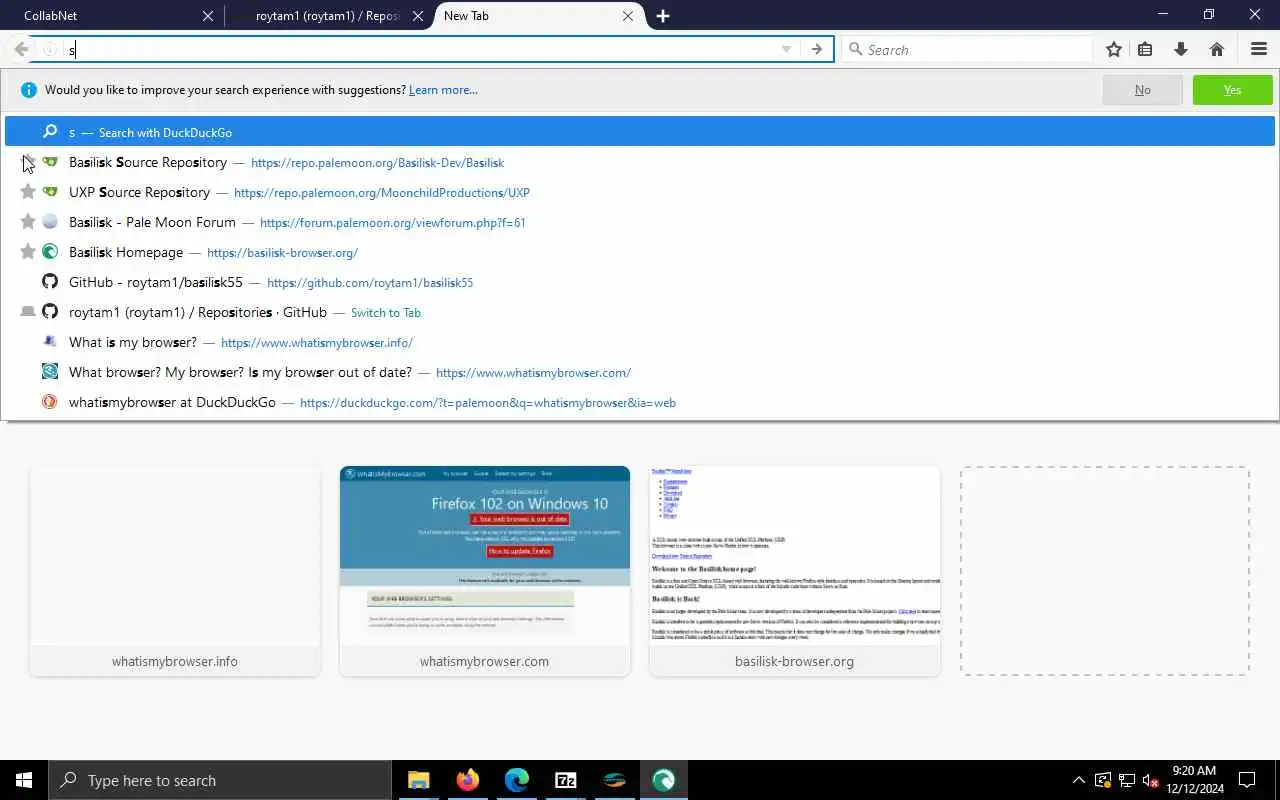Show hidden system tray icons chevron
Screen dimensions: 1280x800
[x=1078, y=780]
